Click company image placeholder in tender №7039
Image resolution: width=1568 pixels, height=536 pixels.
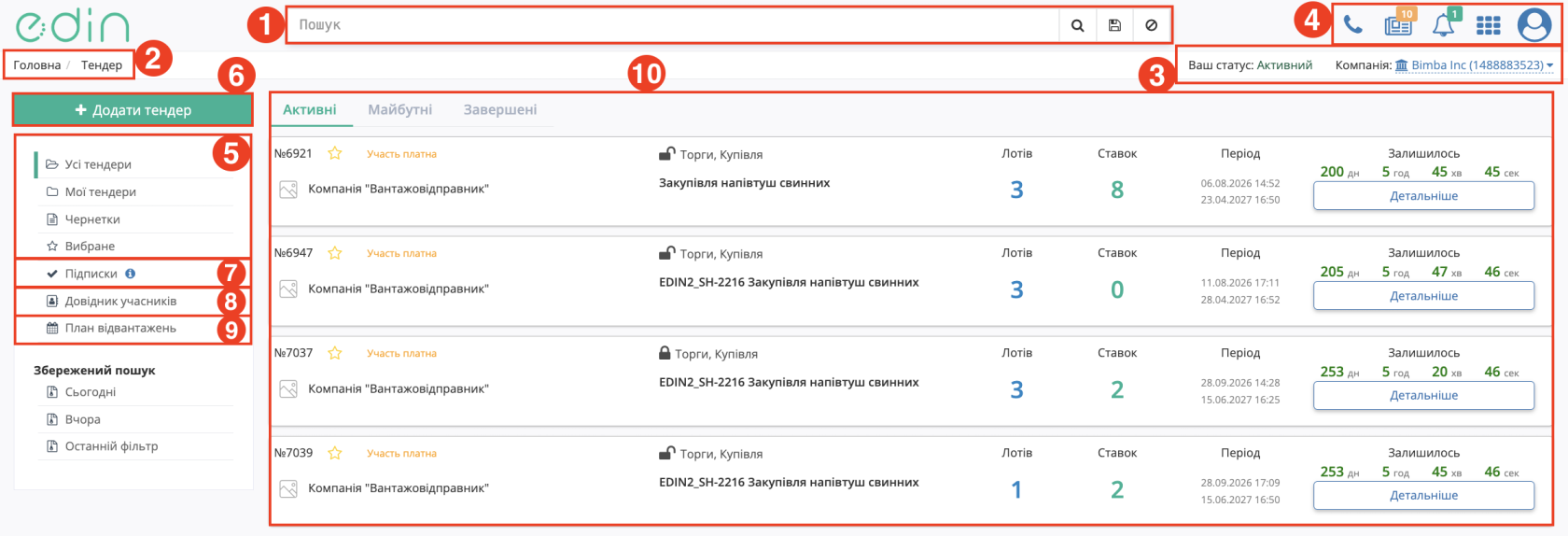coord(288,488)
